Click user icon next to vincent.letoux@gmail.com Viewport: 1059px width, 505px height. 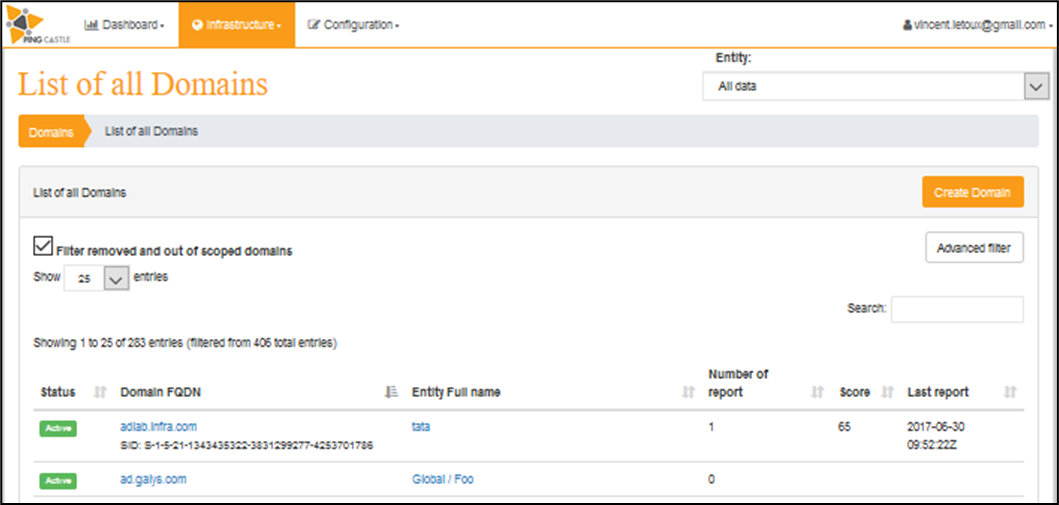click(x=907, y=25)
